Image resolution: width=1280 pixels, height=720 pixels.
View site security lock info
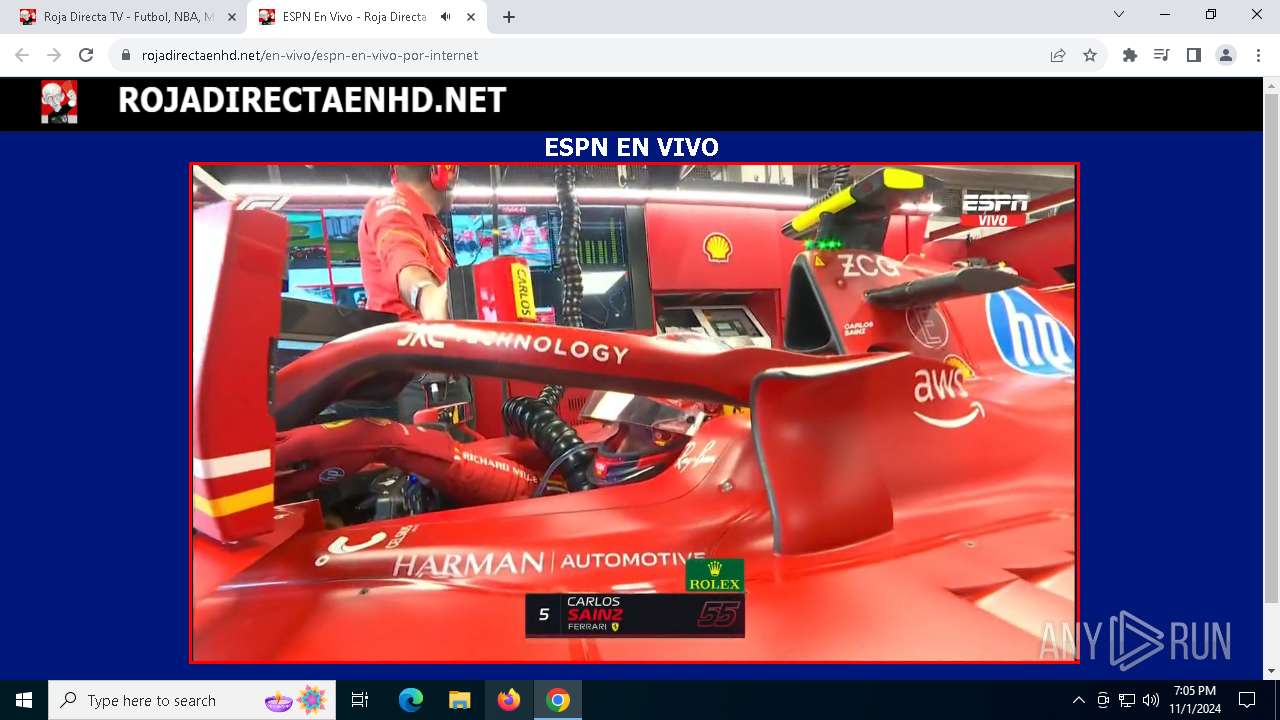[x=126, y=56]
